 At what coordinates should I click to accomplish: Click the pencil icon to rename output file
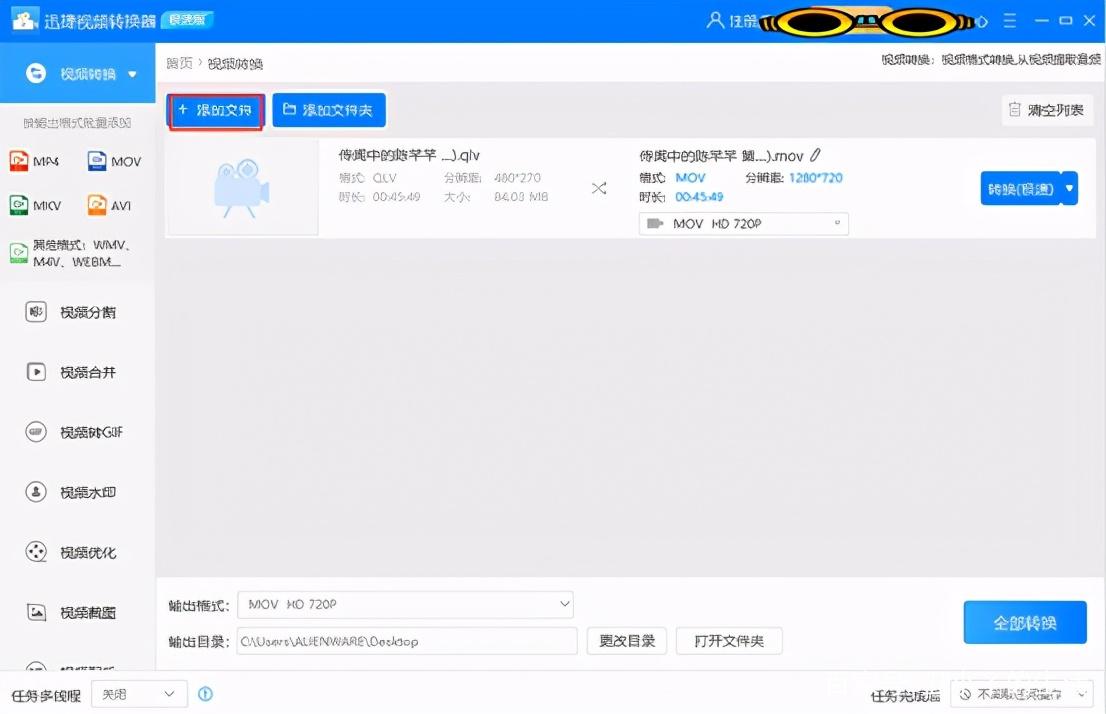click(816, 154)
